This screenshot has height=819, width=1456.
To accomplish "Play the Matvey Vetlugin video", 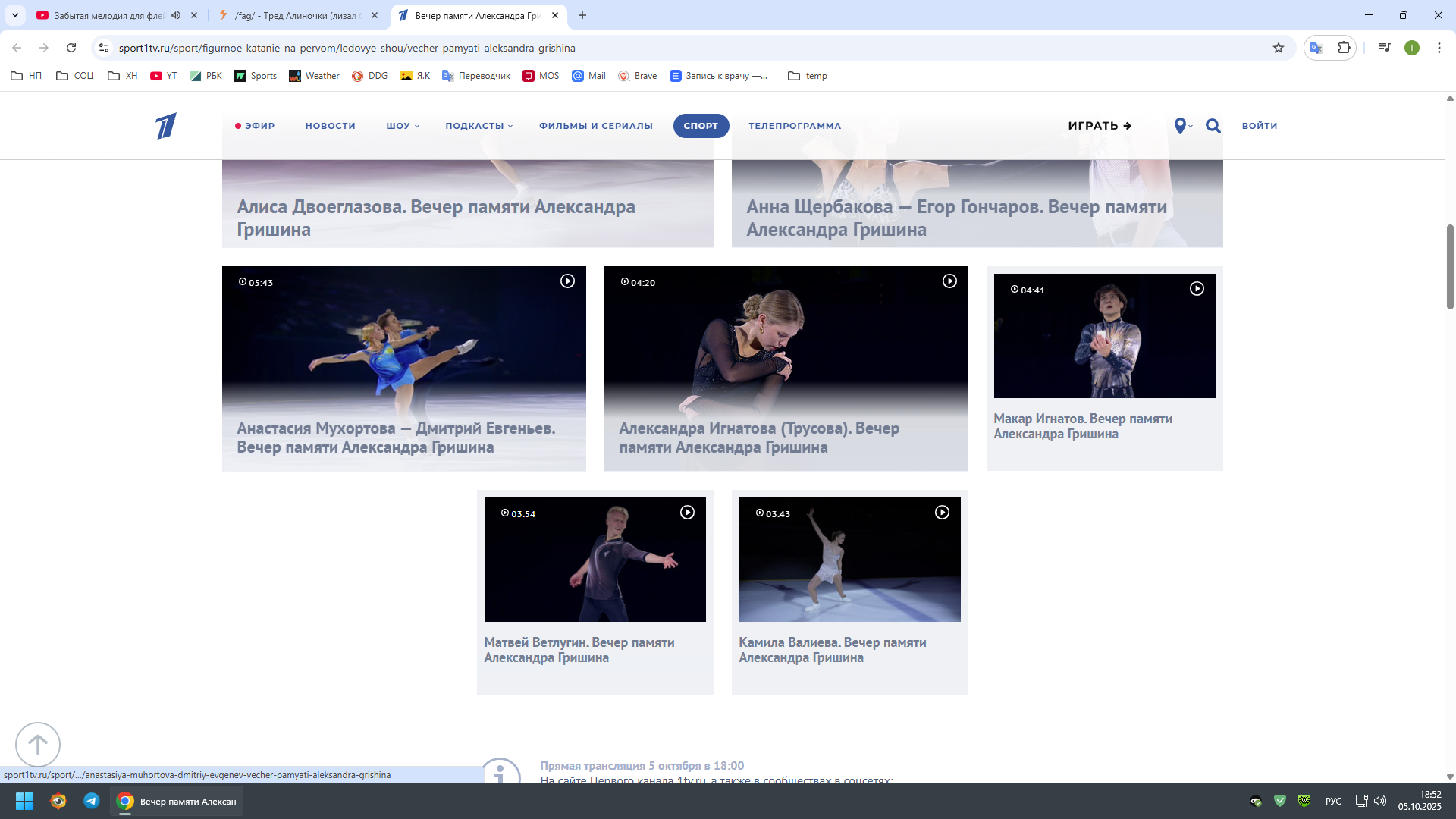I will click(686, 513).
